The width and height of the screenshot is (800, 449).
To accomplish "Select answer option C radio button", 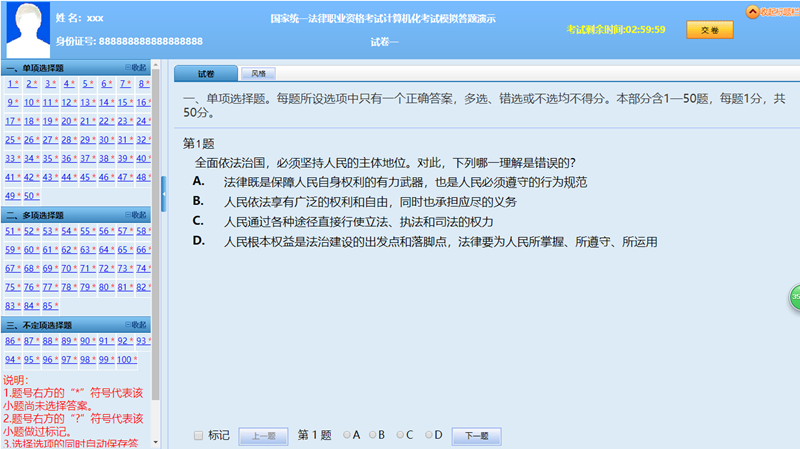I will tap(400, 435).
